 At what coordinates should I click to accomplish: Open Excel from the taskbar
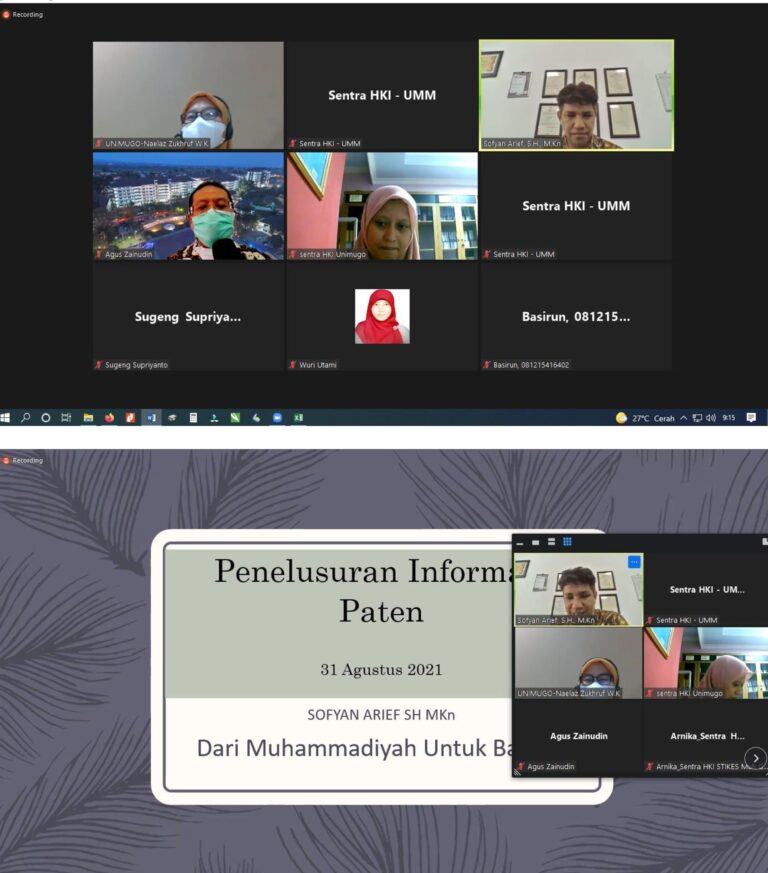(299, 418)
